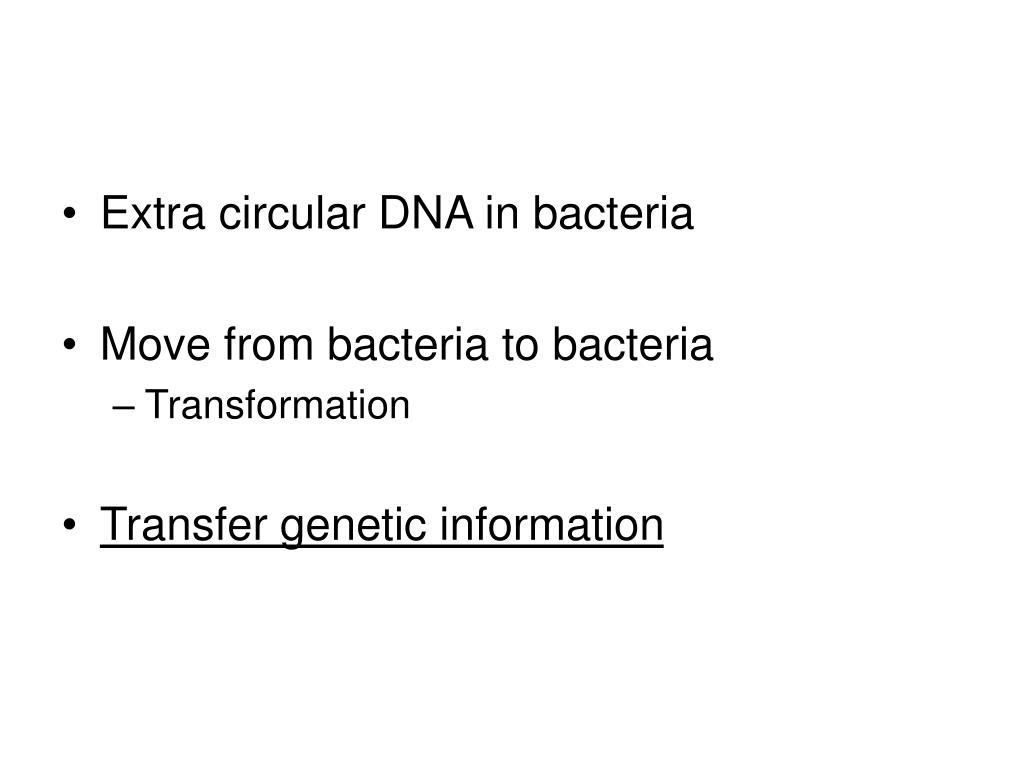Click the word bacteria ending the first bullet

point(613,213)
